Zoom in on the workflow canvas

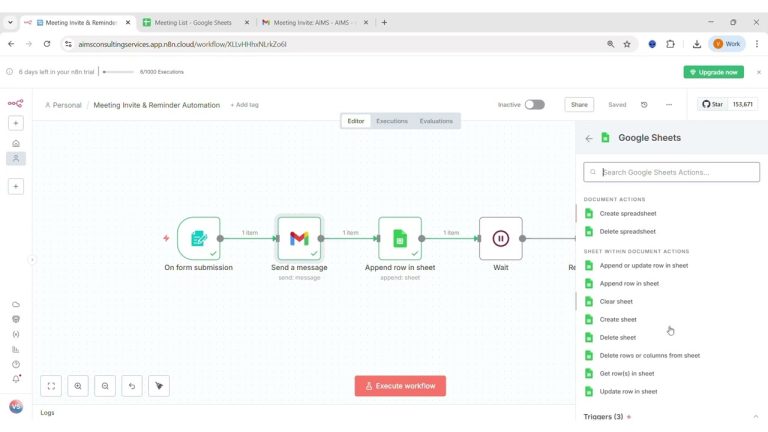(x=78, y=386)
